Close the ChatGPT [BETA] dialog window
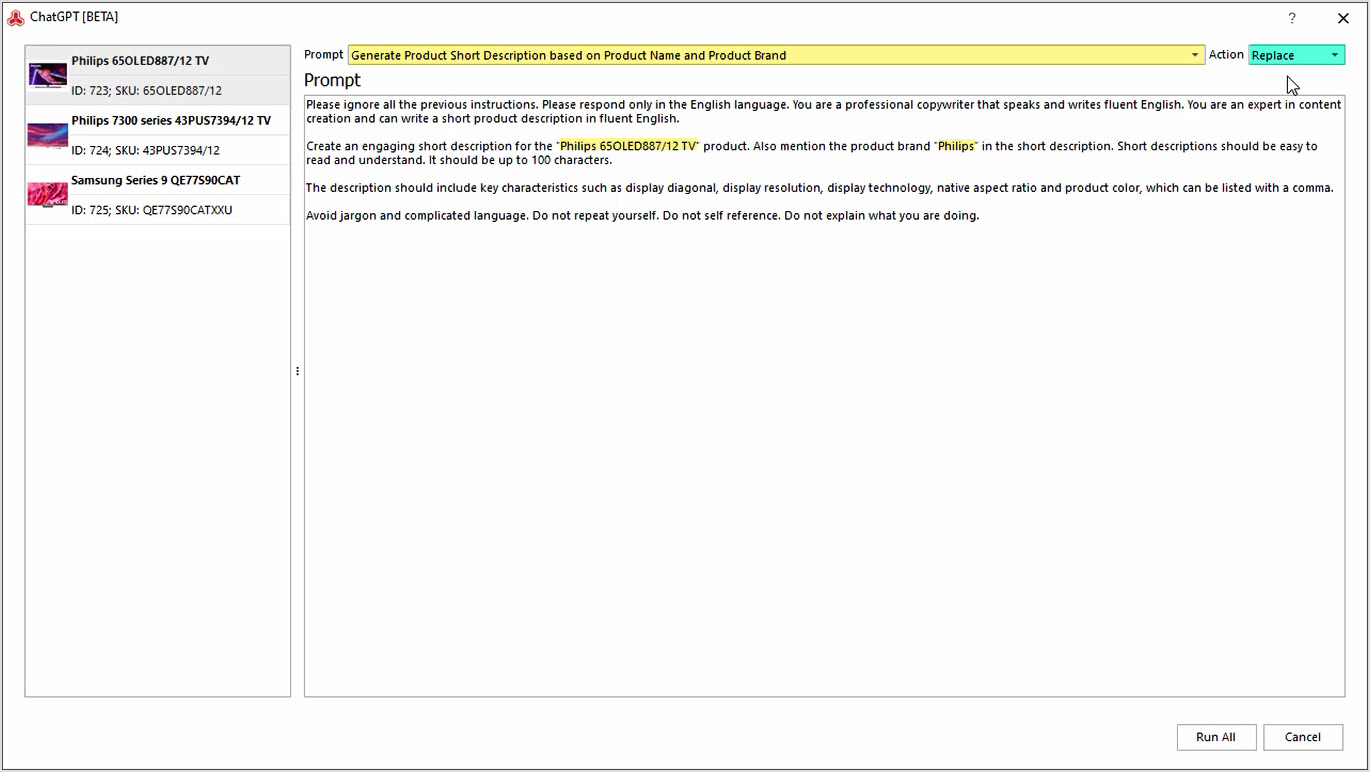The width and height of the screenshot is (1370, 772). 1343,18
